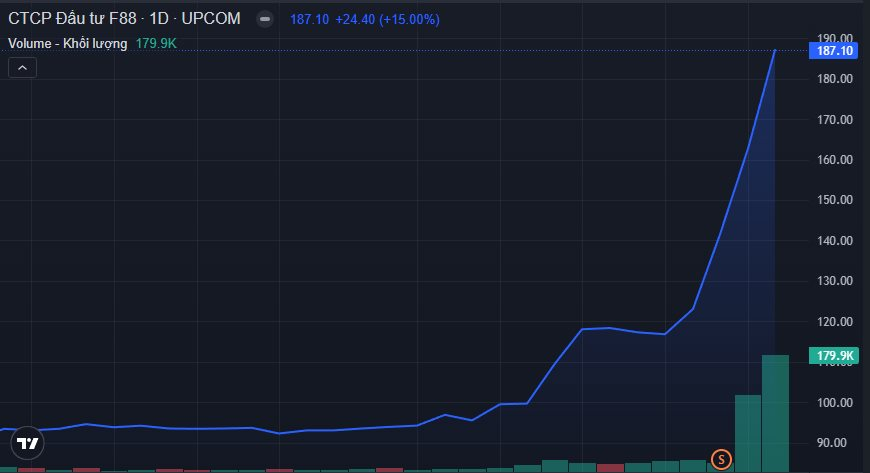The height and width of the screenshot is (473, 870).
Task: Click the 90.00 price scale label
Action: pyautogui.click(x=836, y=443)
